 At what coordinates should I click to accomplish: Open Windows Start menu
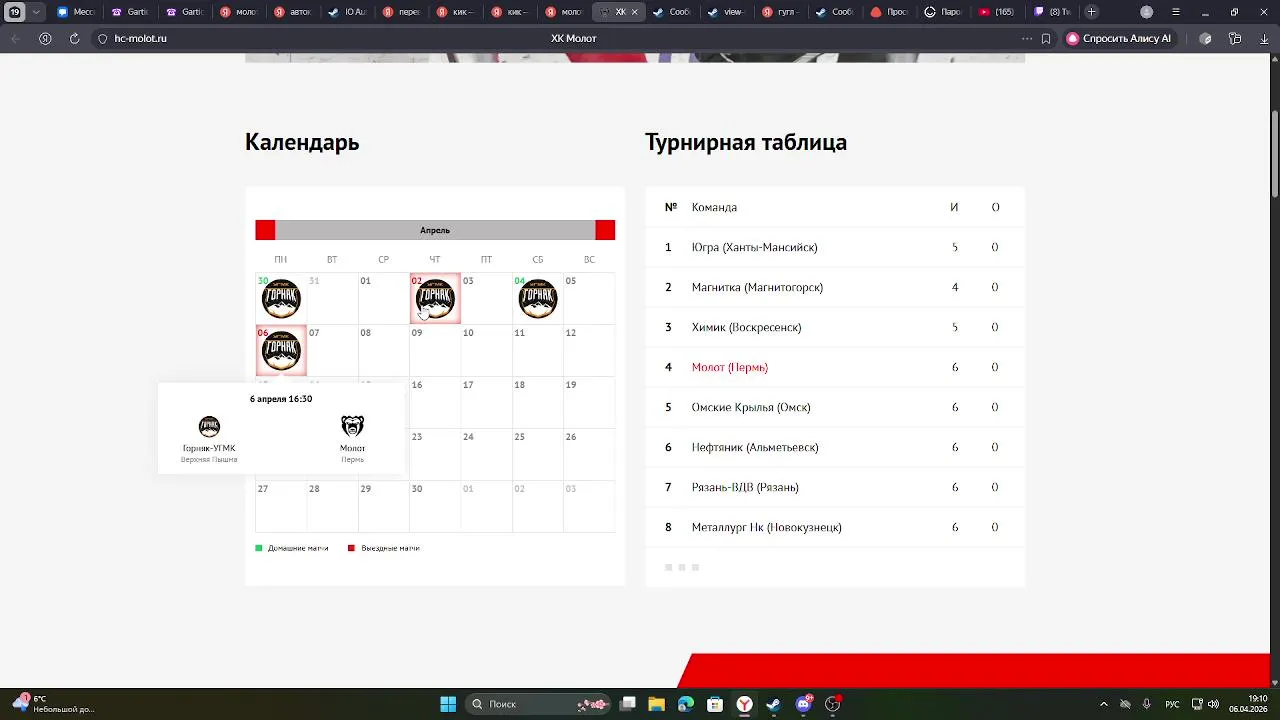coord(448,704)
